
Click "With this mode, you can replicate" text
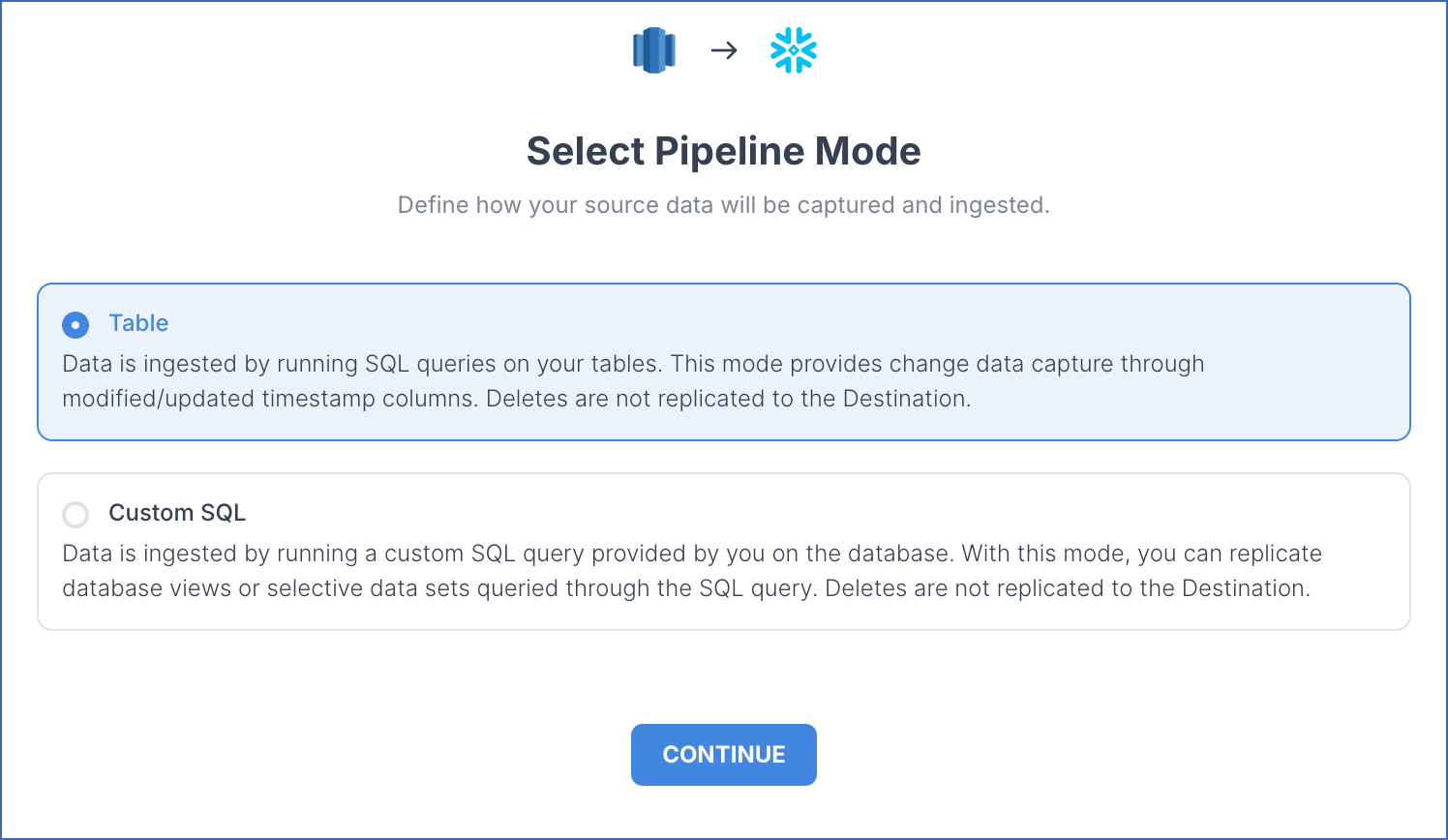pyautogui.click(x=1141, y=554)
